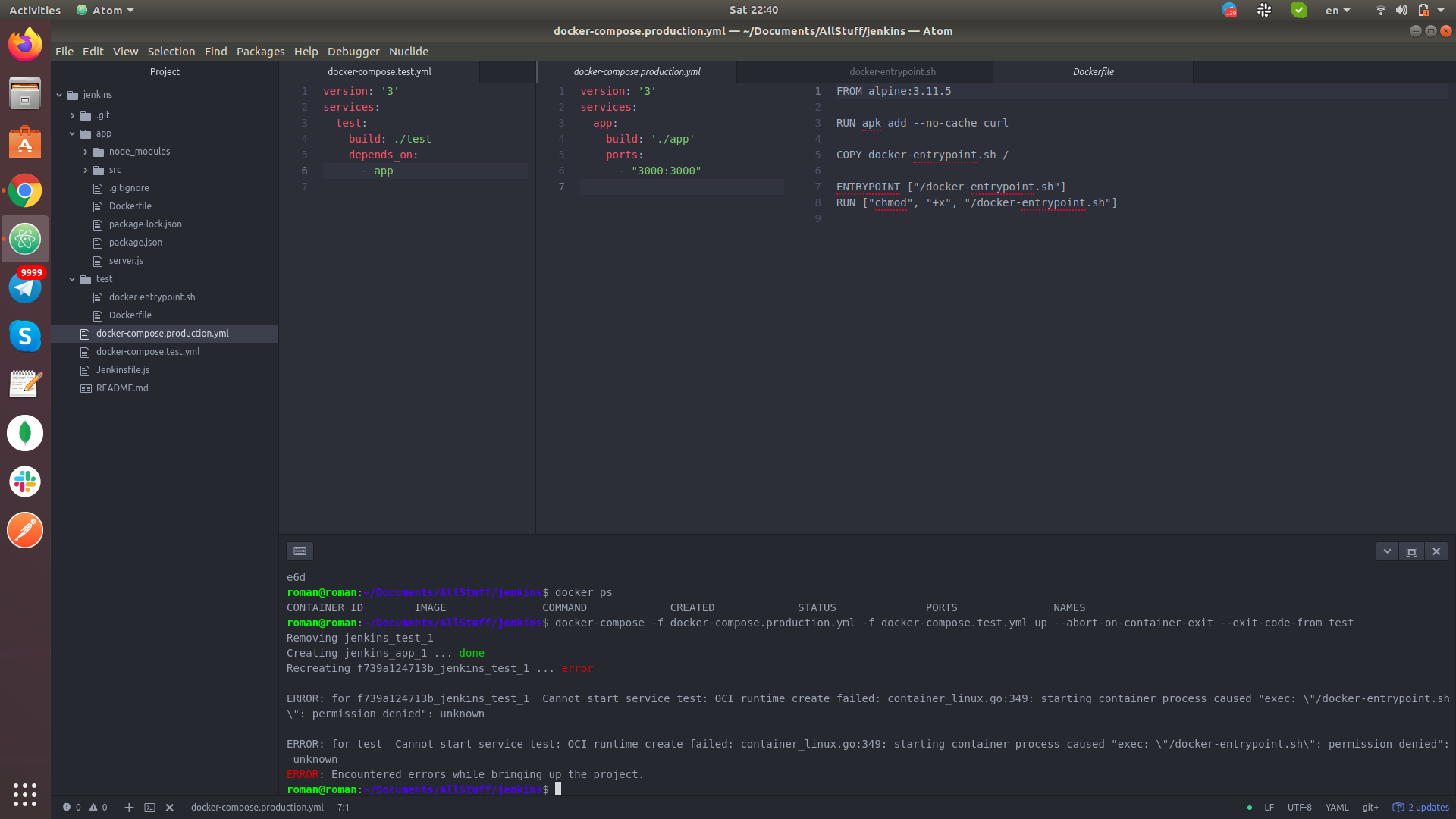The width and height of the screenshot is (1456, 819).
Task: Open the View menu
Action: [x=126, y=52]
